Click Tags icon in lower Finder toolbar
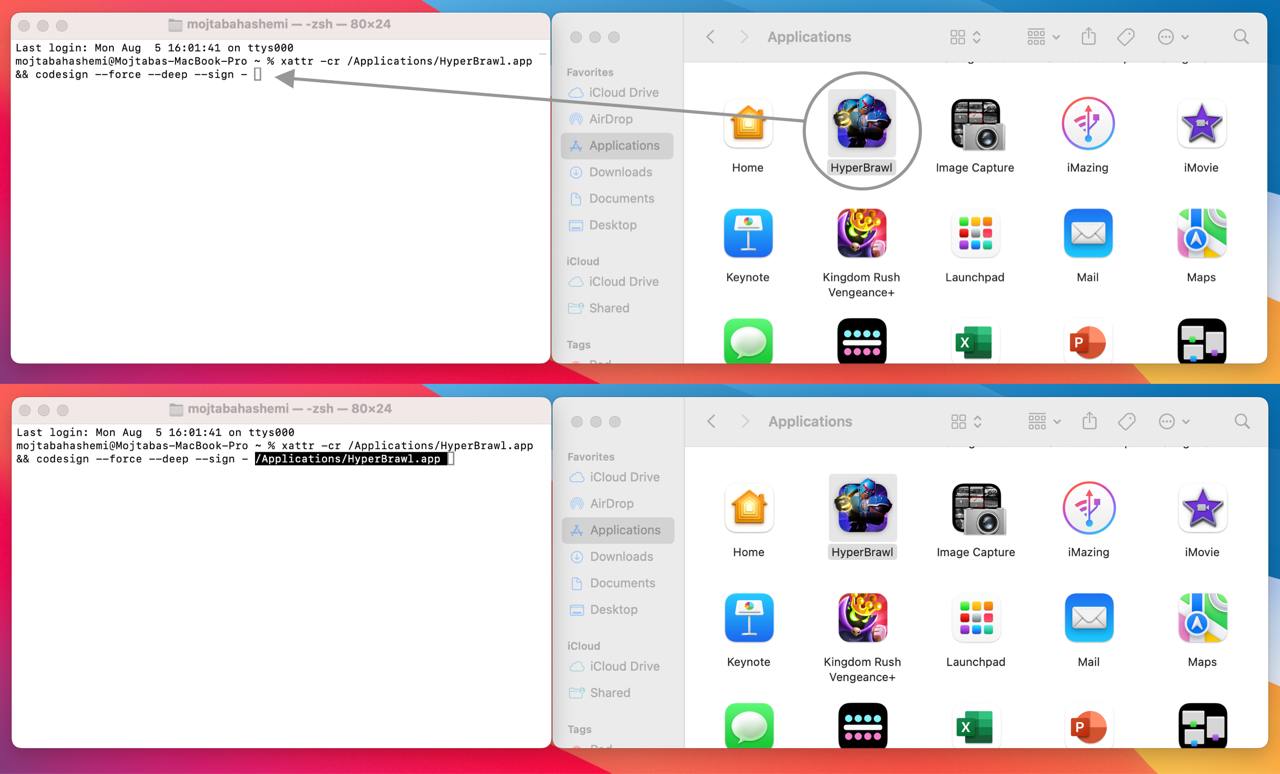 coord(1126,421)
